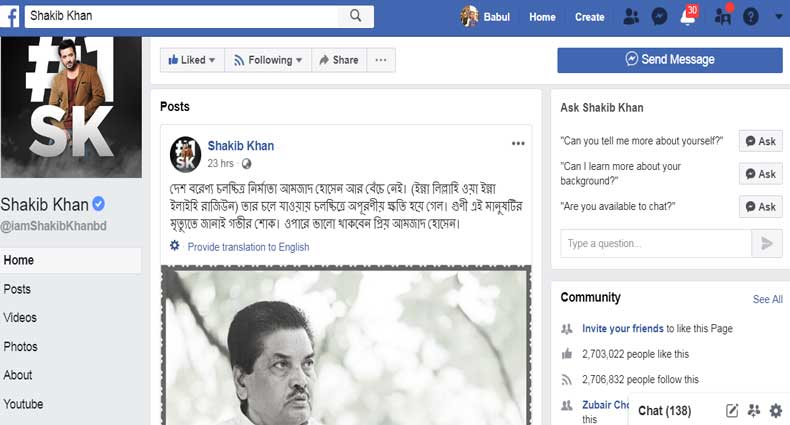Viewport: 790px width, 425px height.
Task: Open chat settings gear icon
Action: [775, 410]
